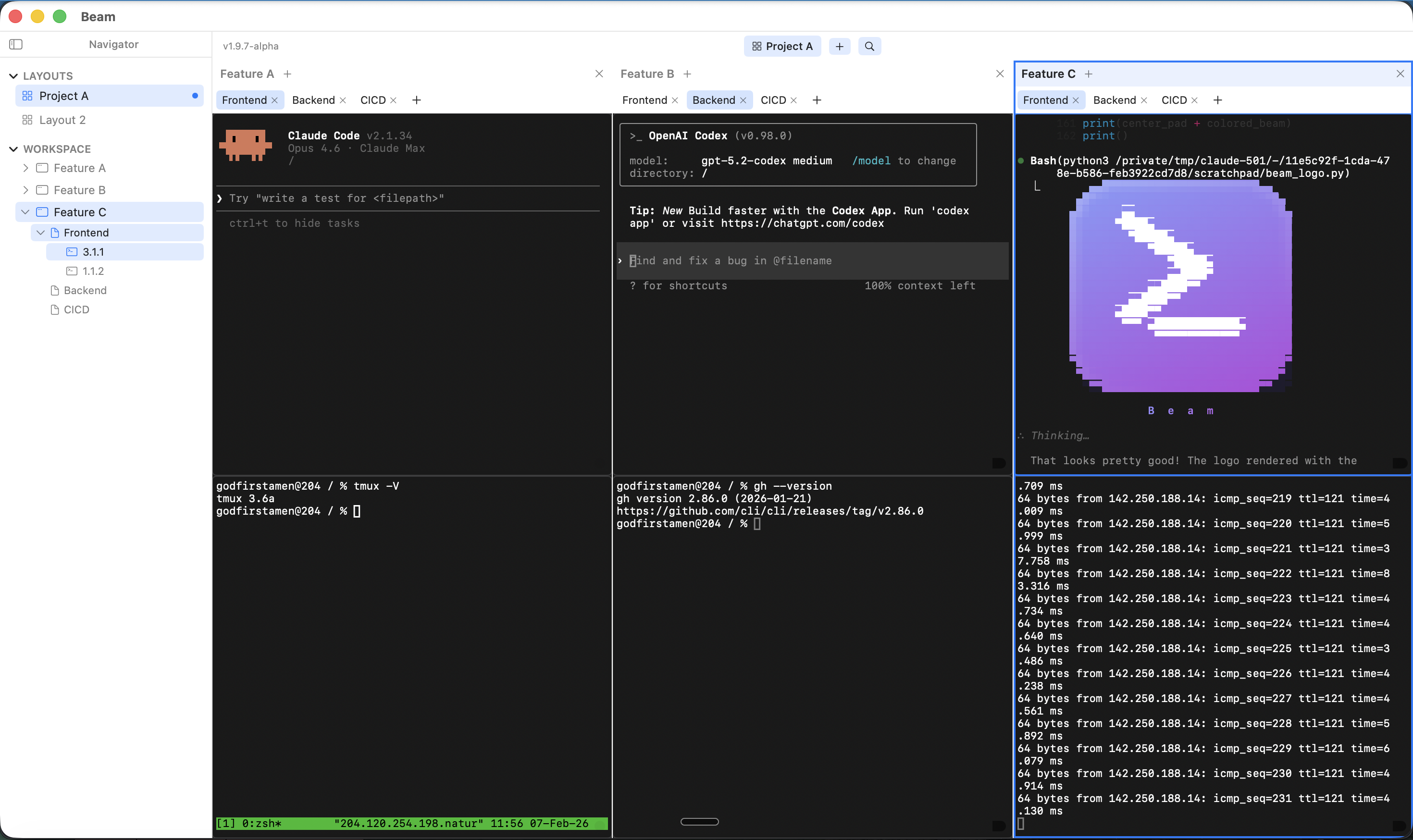This screenshot has height=840, width=1413.
Task: Select the Frontend tab in Feature B pane
Action: 646,99
